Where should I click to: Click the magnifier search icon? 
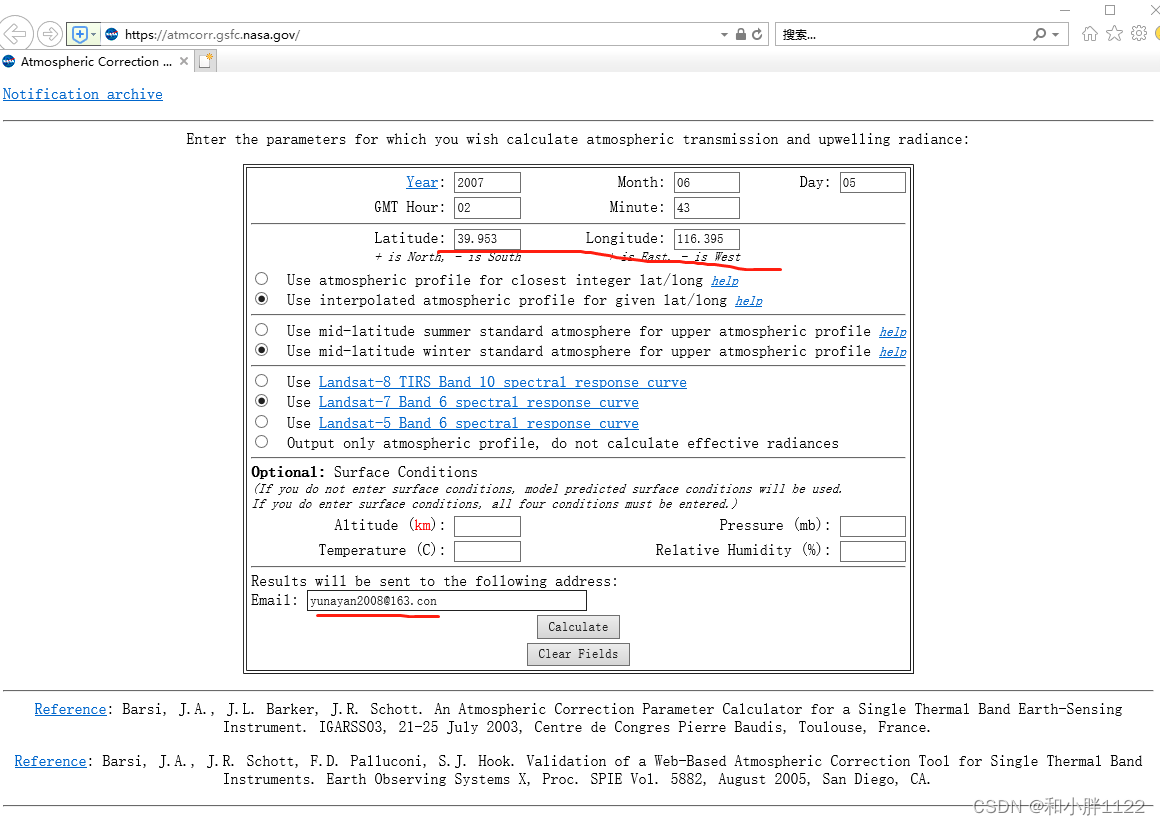coord(1039,34)
